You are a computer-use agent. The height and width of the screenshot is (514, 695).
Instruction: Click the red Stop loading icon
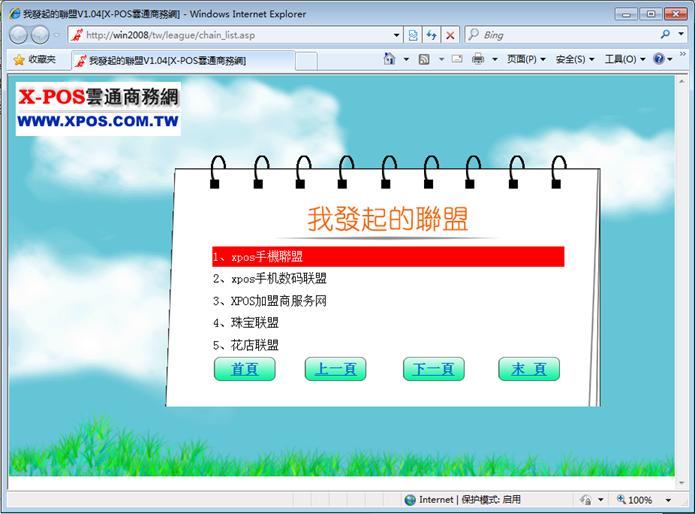450,34
